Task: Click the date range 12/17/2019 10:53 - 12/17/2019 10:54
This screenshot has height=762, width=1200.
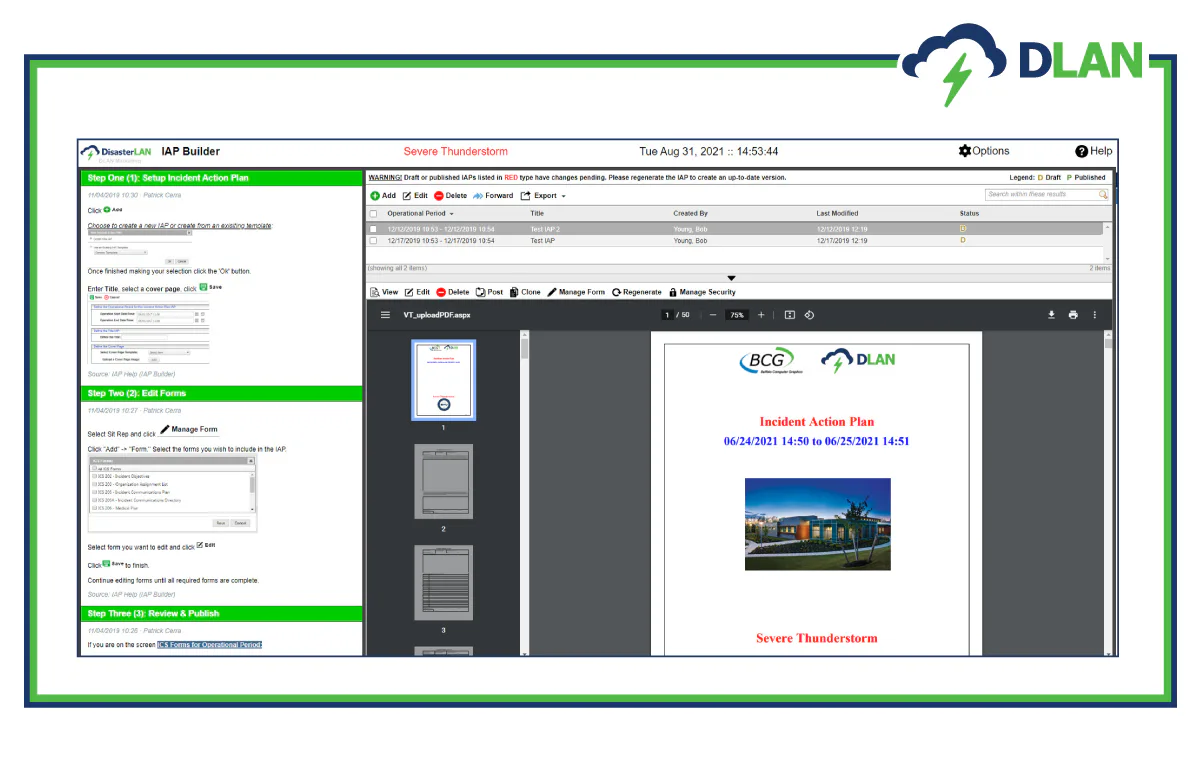Action: pyautogui.click(x=441, y=240)
